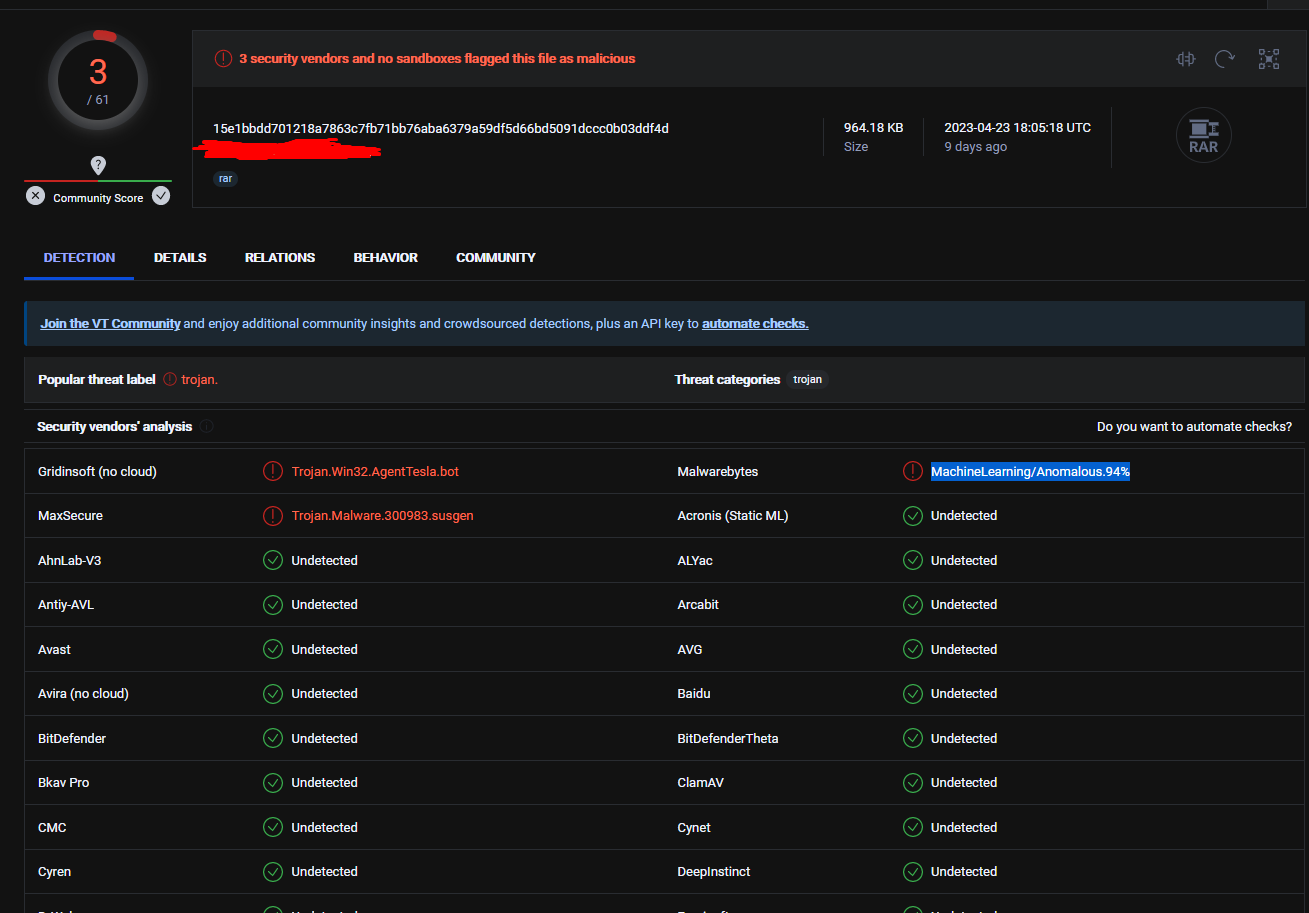Follow the Join the VT Community link
The height and width of the screenshot is (913, 1309).
pyautogui.click(x=110, y=324)
